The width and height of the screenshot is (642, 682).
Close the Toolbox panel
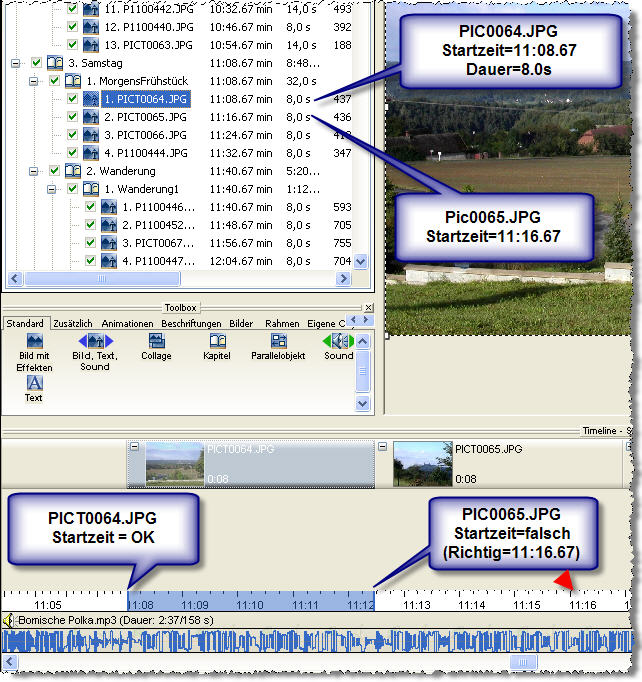[x=368, y=308]
